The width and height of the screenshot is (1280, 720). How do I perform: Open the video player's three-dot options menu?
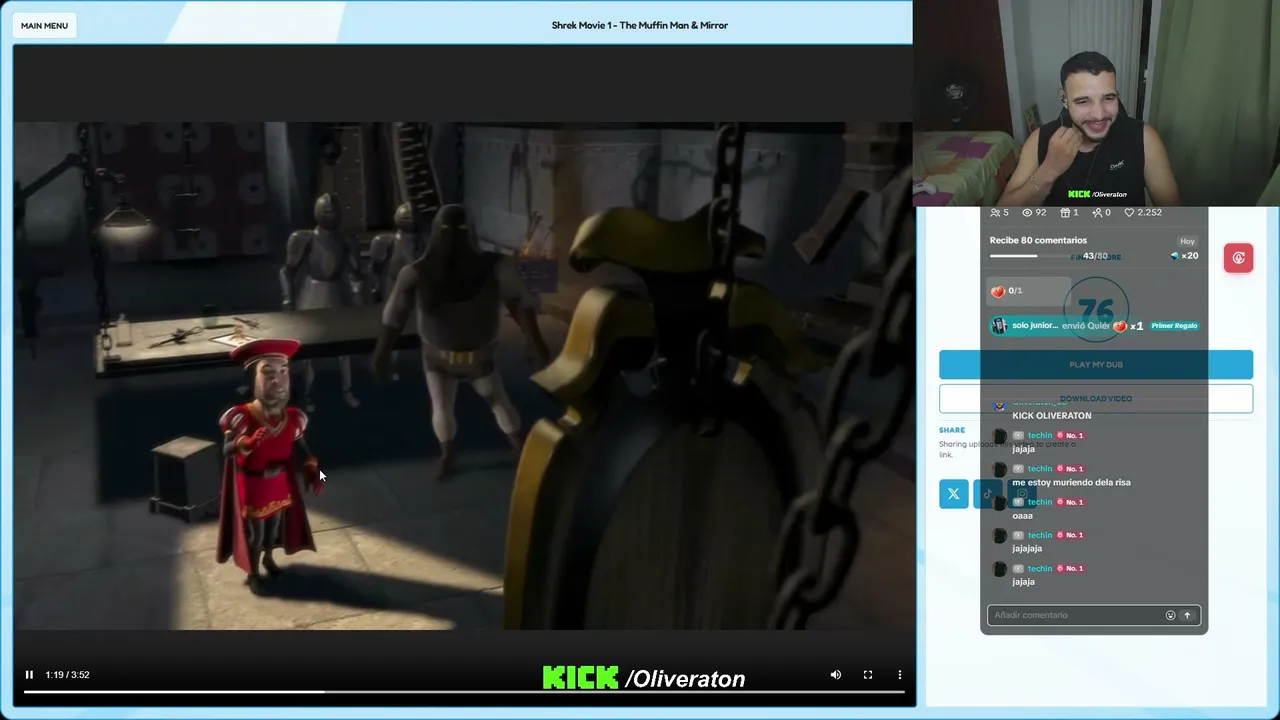(x=900, y=675)
